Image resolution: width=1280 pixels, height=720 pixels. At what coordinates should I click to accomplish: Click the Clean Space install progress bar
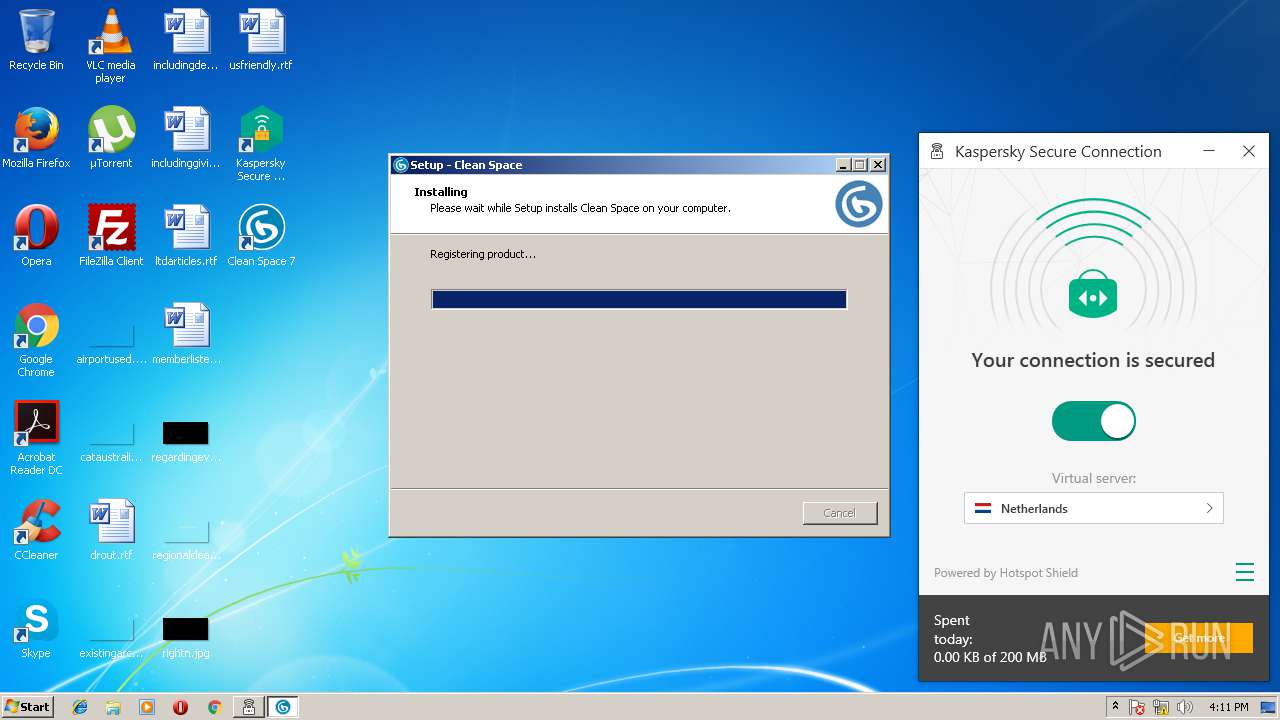tap(639, 299)
